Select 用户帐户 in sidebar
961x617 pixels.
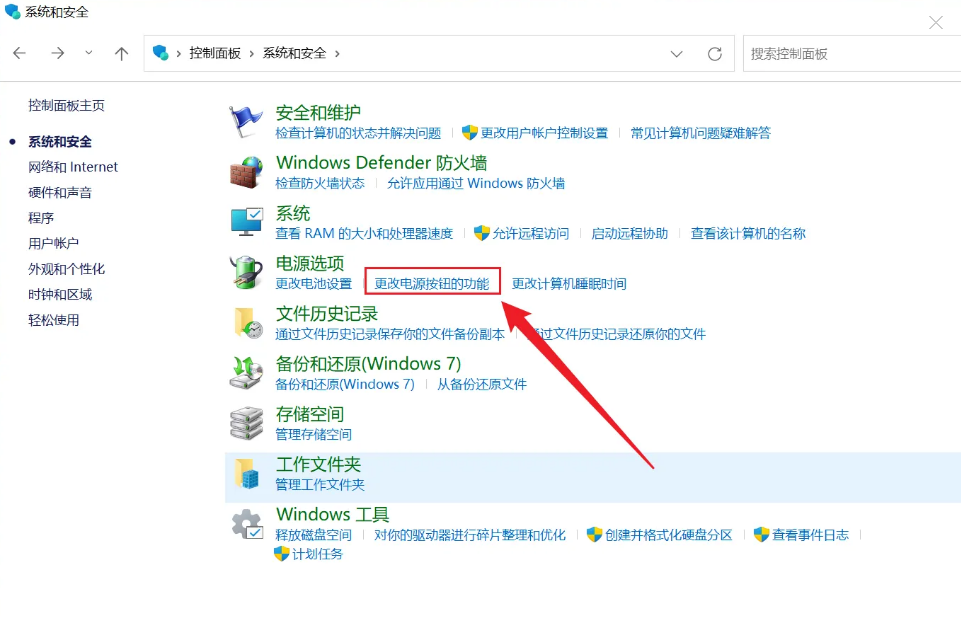tap(53, 243)
